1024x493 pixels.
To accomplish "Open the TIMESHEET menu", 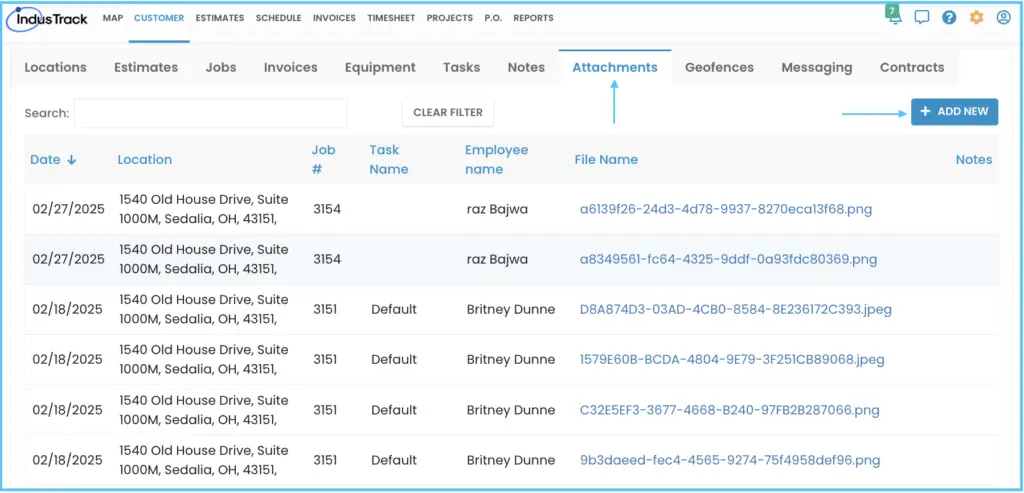I will click(391, 18).
